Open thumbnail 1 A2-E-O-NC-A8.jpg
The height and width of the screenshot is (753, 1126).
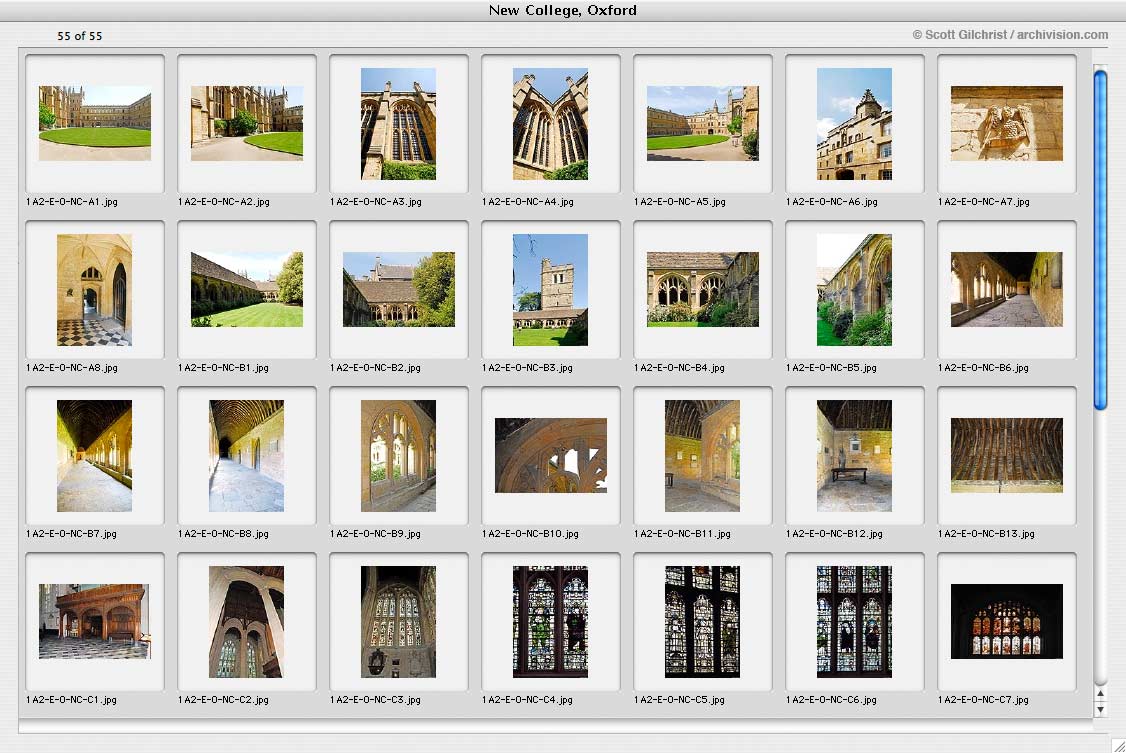[95, 290]
